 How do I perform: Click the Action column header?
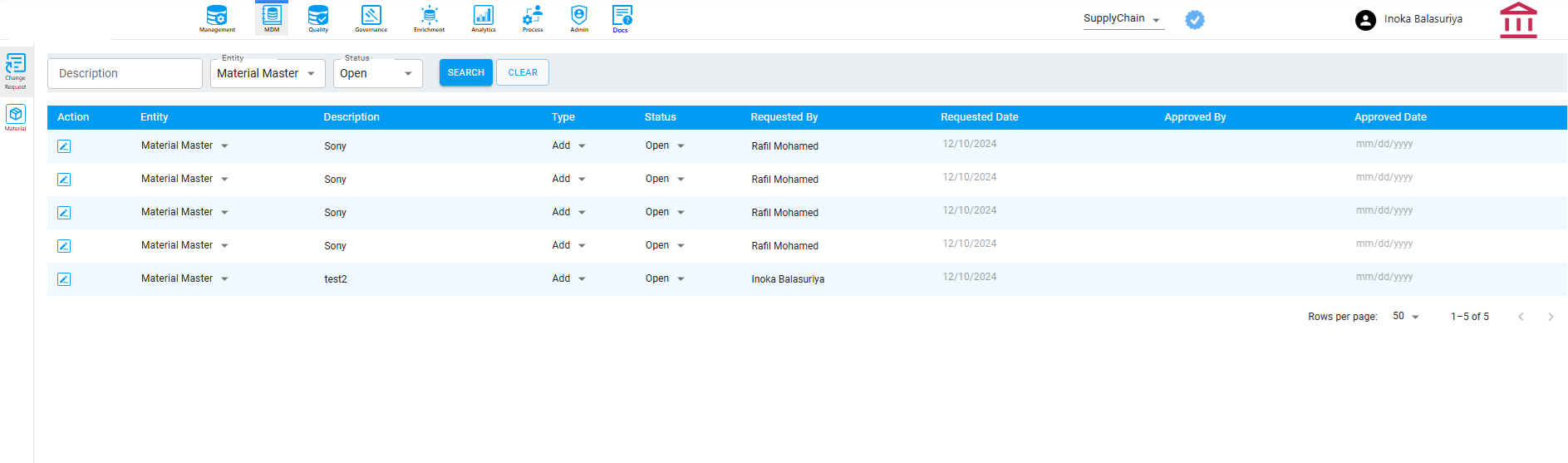(x=73, y=117)
